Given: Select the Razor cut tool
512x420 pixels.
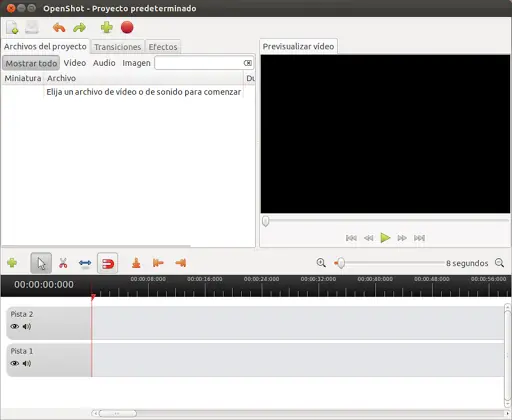Looking at the screenshot, I should (x=63, y=263).
